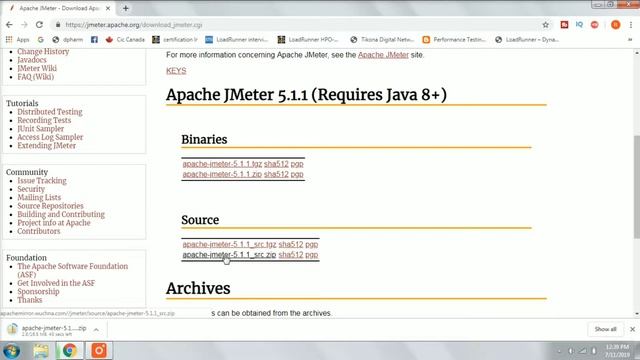Open Chrome three-dot menu
The height and width of the screenshot is (360, 640).
[x=631, y=25]
